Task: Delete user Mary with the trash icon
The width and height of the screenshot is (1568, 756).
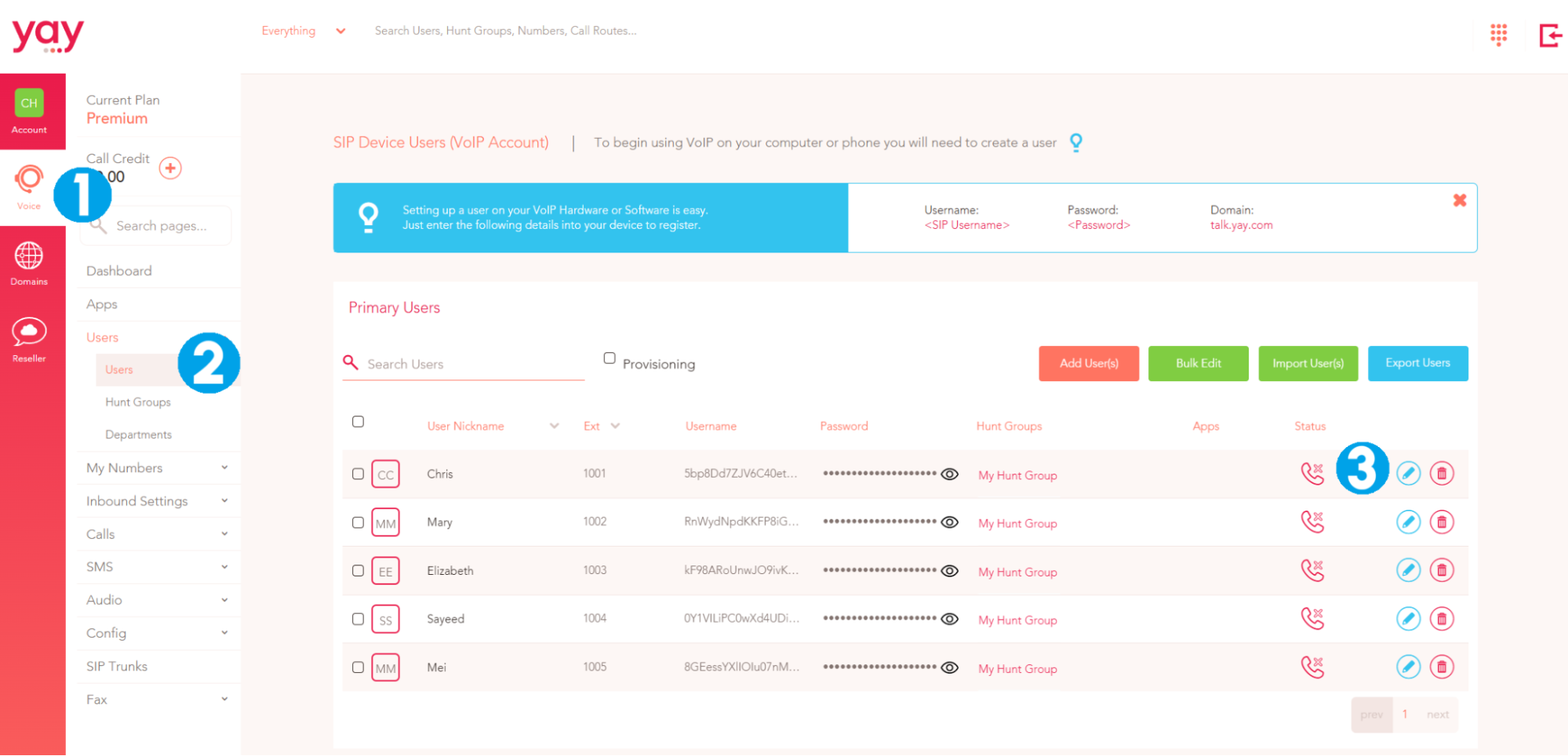Action: (x=1442, y=522)
